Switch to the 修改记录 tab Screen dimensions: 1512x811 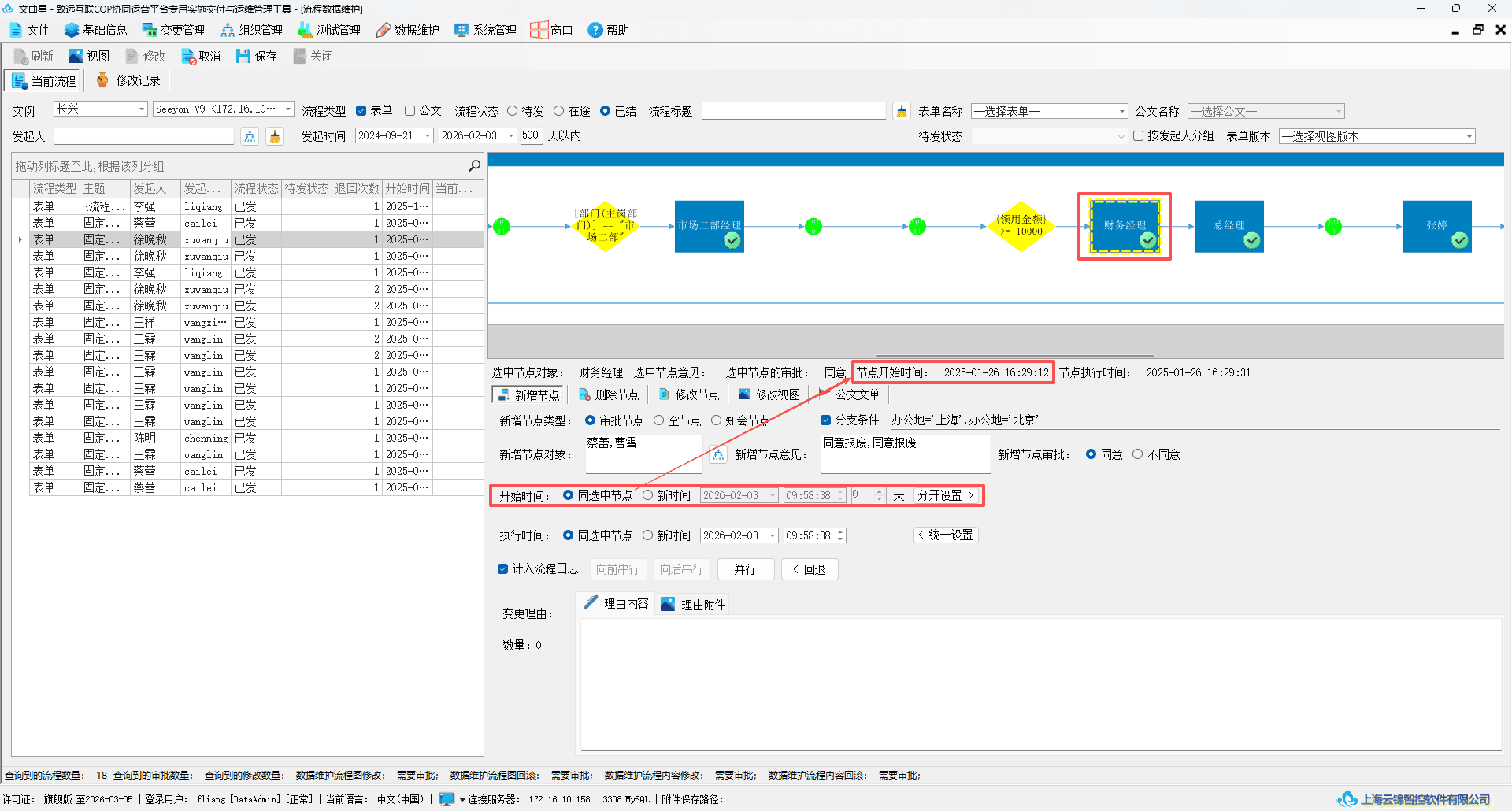[x=128, y=80]
